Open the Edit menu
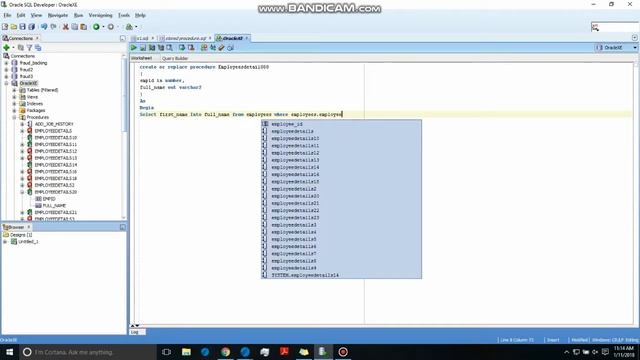This screenshot has height=360, width=640. (x=21, y=15)
